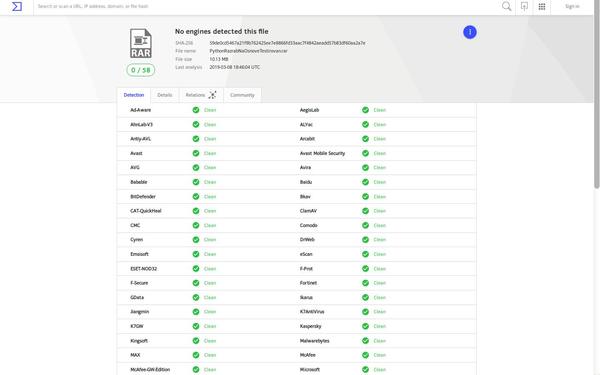The height and width of the screenshot is (375, 600).
Task: Select the file name ending in .rar
Action: point(248,51)
